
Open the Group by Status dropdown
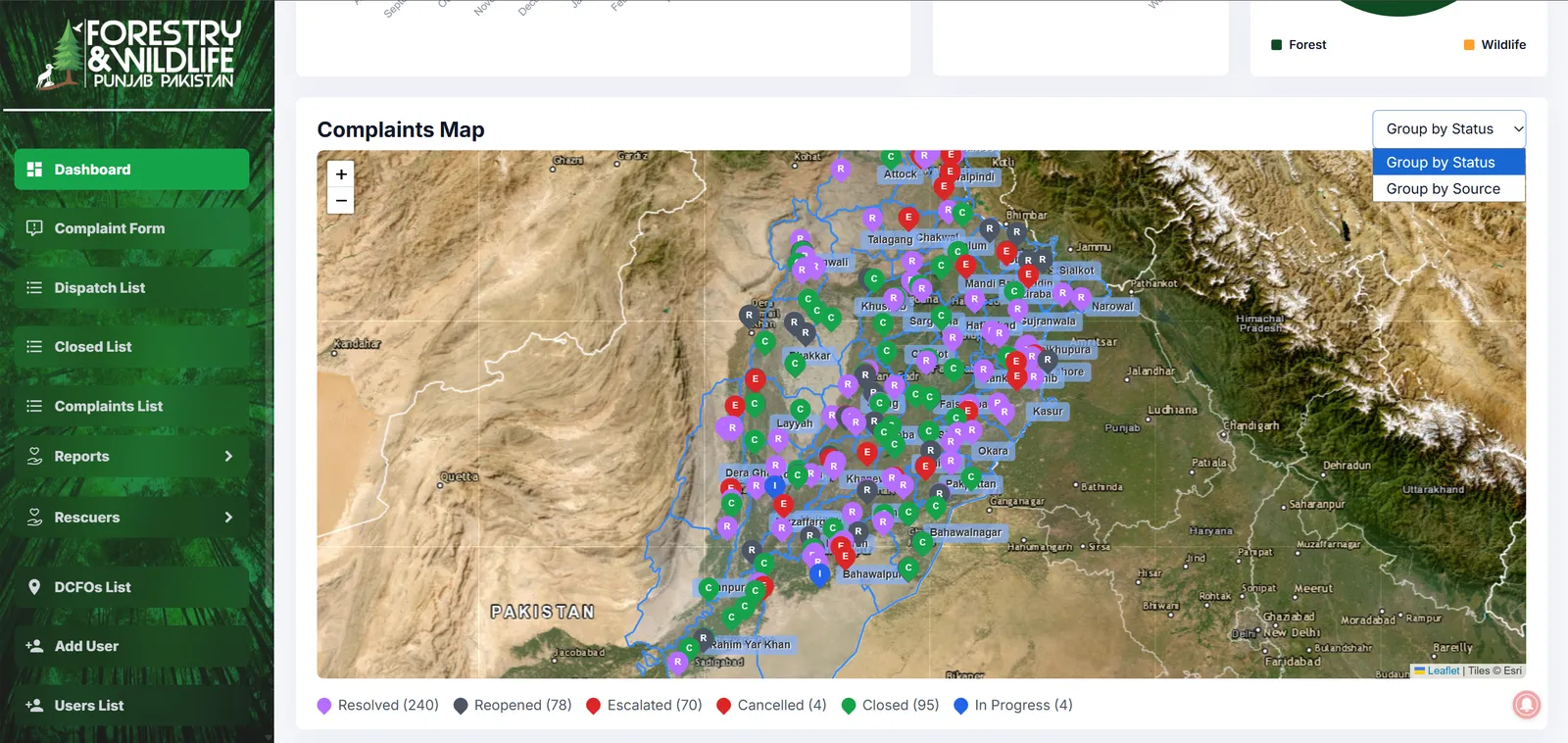1449,129
